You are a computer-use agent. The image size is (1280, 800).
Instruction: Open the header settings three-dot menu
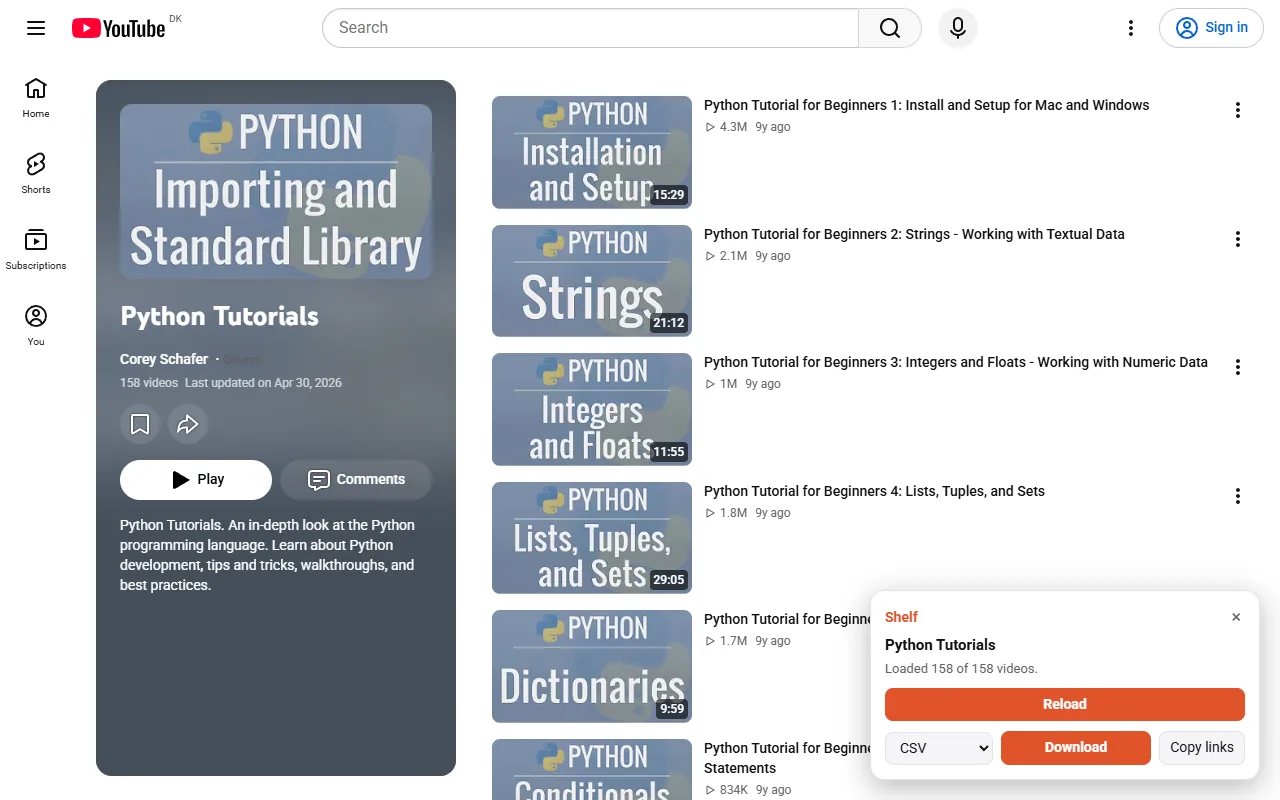1131,28
